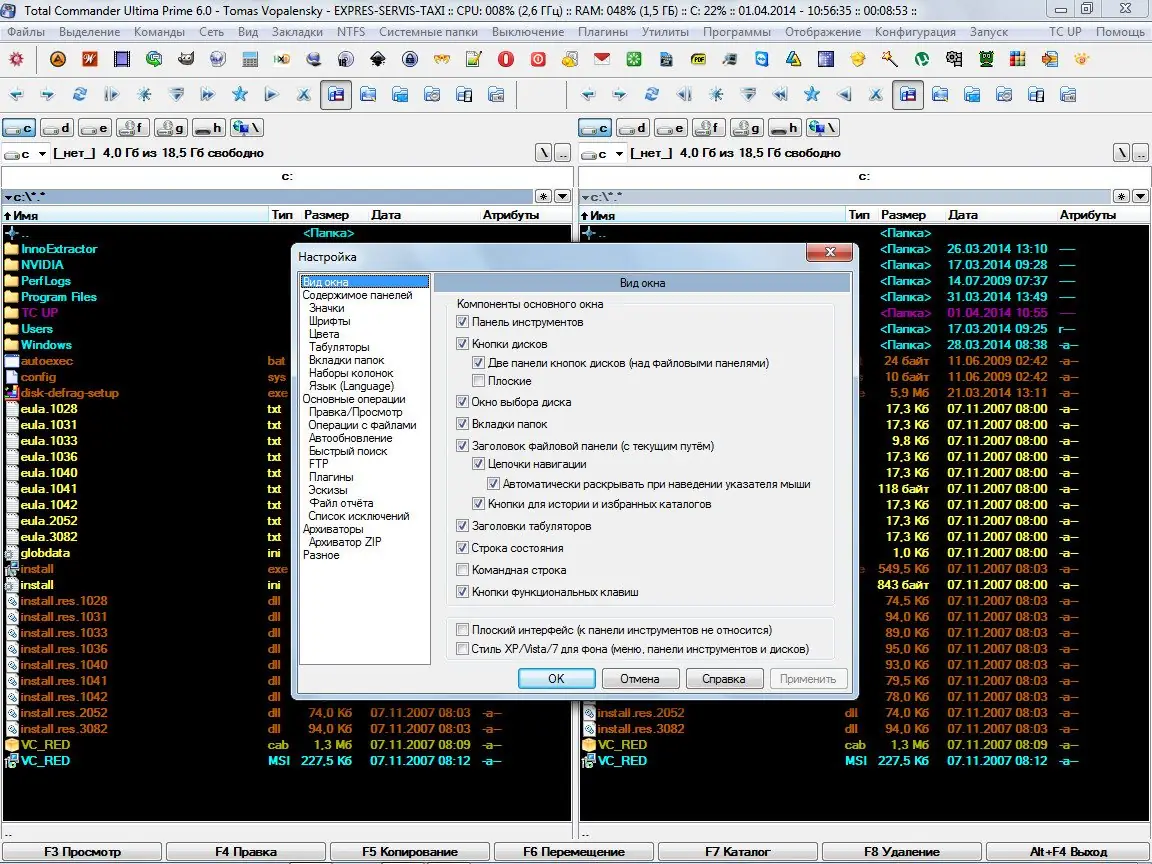Click the TeamViewer icon in toolbar
This screenshot has height=864, width=1152.
(x=761, y=59)
